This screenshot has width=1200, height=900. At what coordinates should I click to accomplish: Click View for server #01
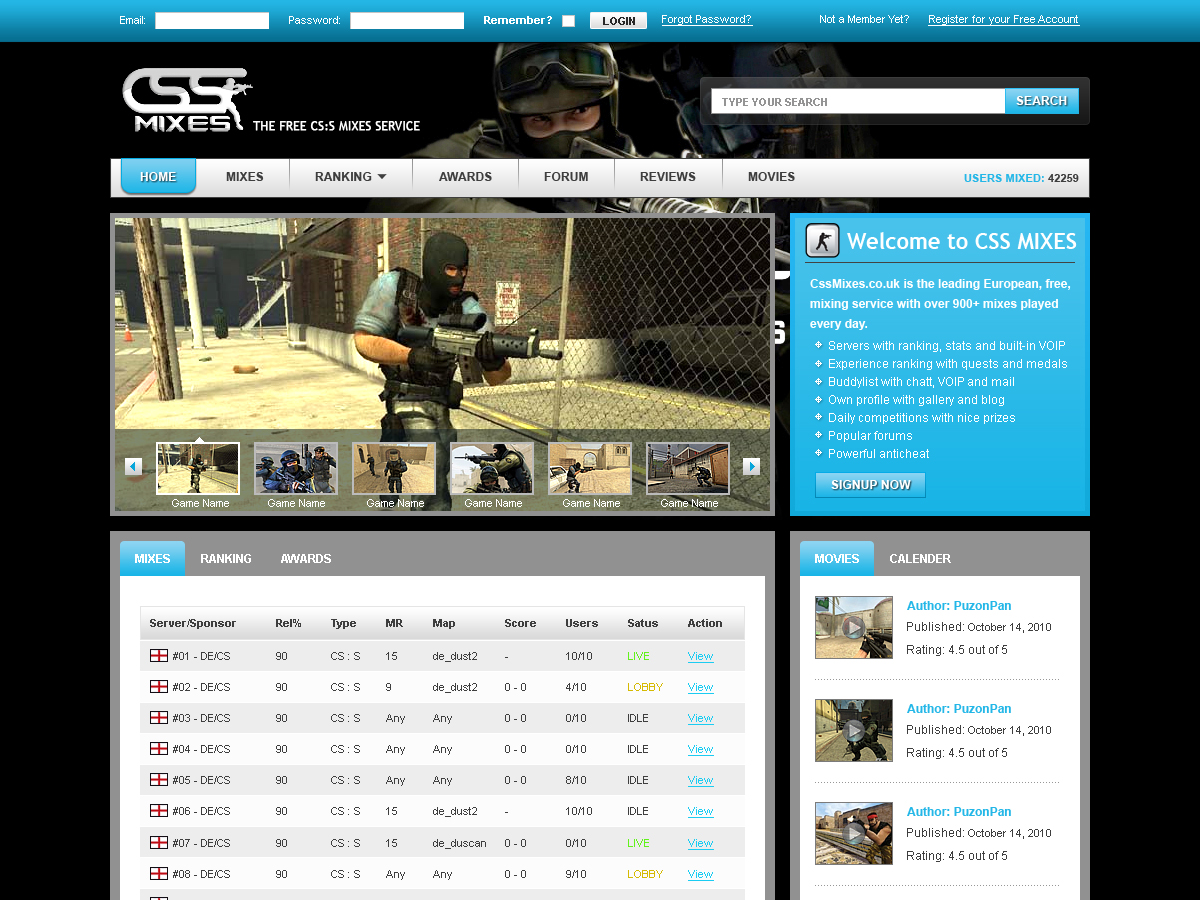tap(701, 656)
